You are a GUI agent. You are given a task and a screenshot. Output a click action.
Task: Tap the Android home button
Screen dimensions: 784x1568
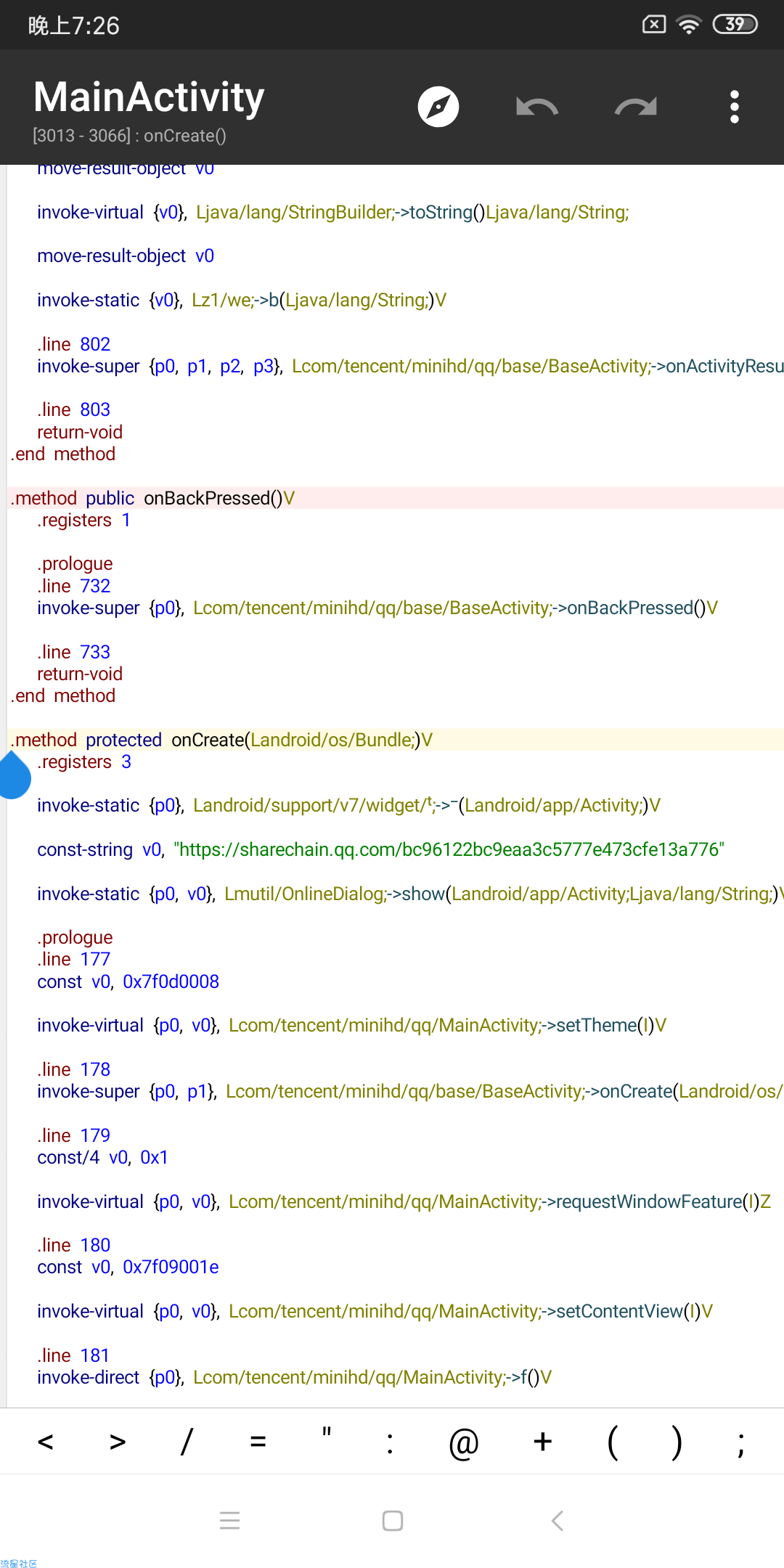[392, 1520]
